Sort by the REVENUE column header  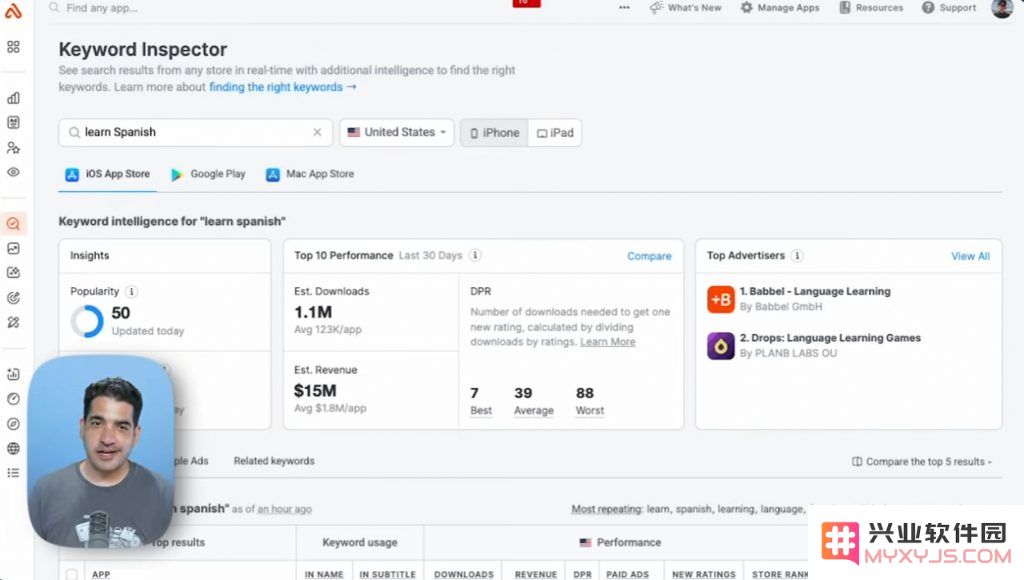pyautogui.click(x=536, y=574)
